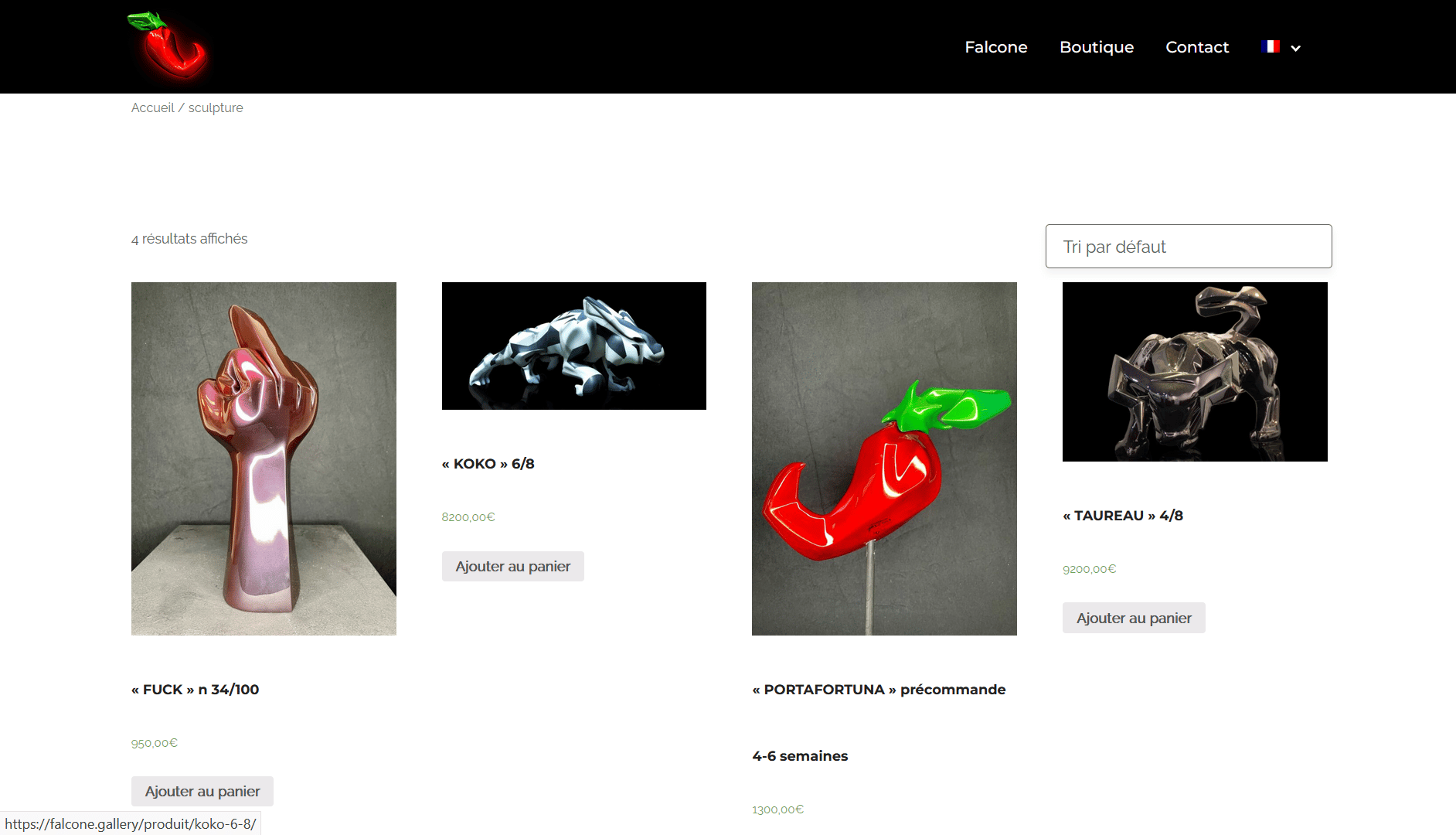Click the « PORTAFORTUNA » précommande title
This screenshot has height=835, width=1456.
point(879,690)
